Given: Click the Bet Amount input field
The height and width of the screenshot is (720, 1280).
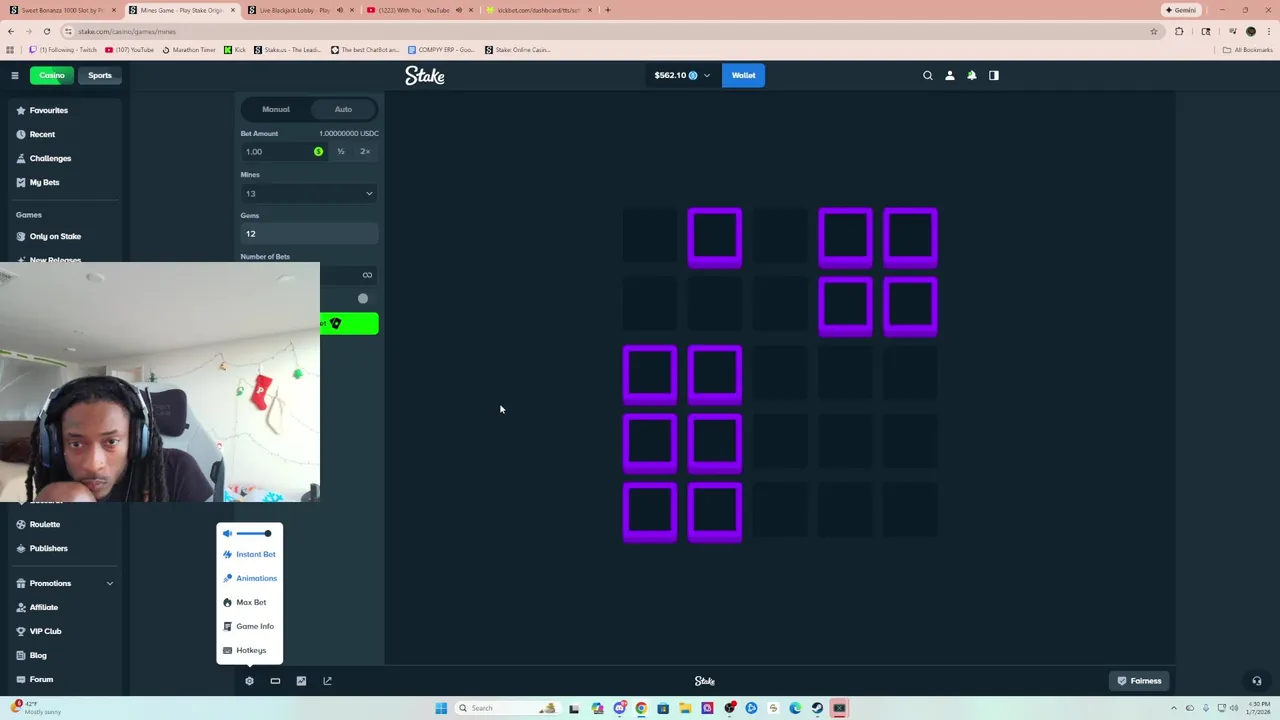Looking at the screenshot, I should click(x=284, y=152).
